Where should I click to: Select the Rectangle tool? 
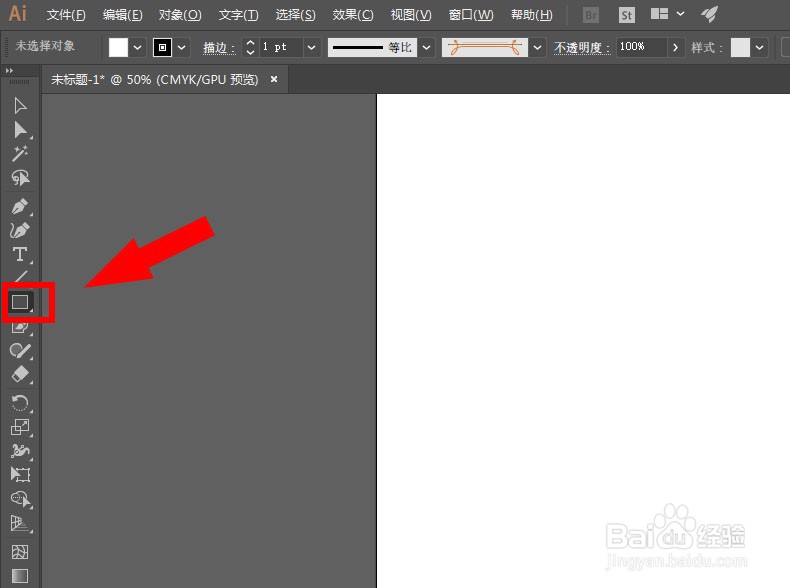point(20,302)
